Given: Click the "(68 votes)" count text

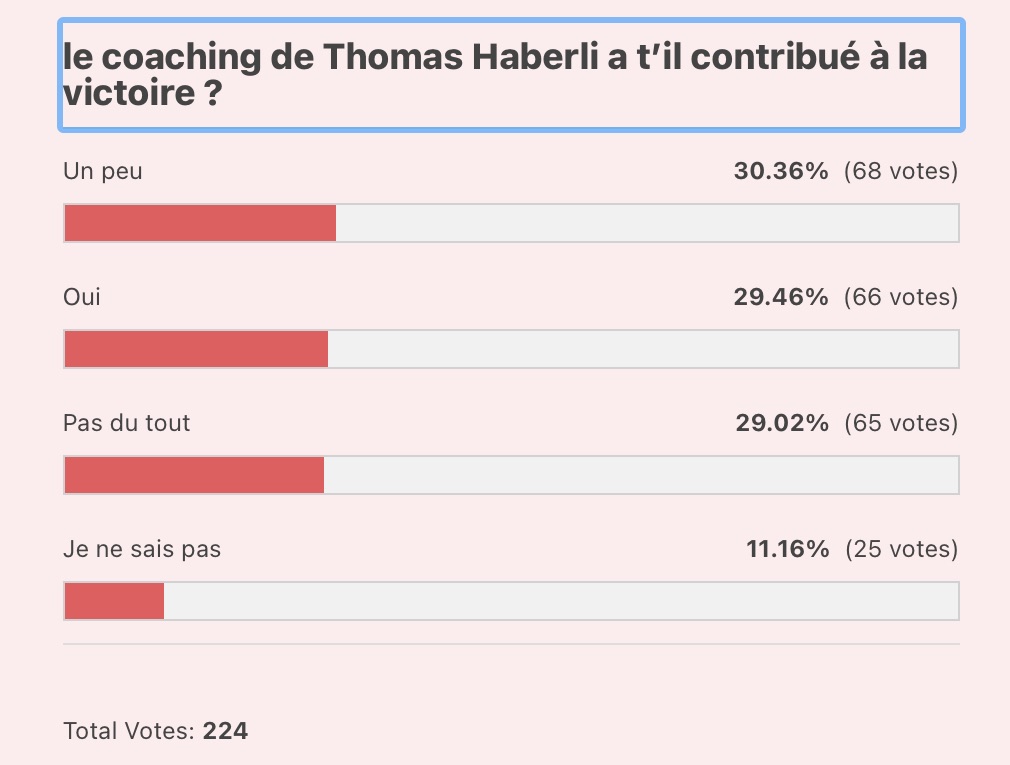Looking at the screenshot, I should [x=901, y=171].
